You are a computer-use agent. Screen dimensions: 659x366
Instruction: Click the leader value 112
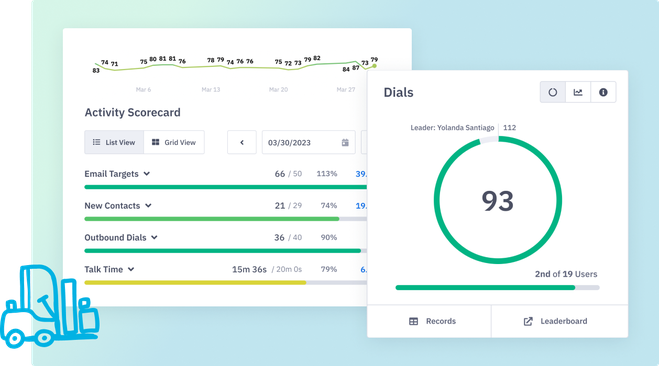click(509, 128)
